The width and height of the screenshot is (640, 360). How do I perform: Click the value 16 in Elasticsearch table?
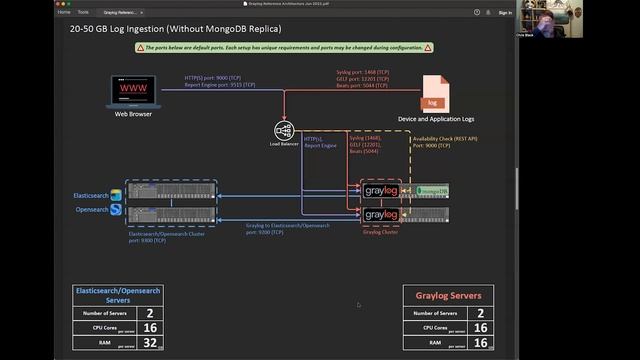150,328
